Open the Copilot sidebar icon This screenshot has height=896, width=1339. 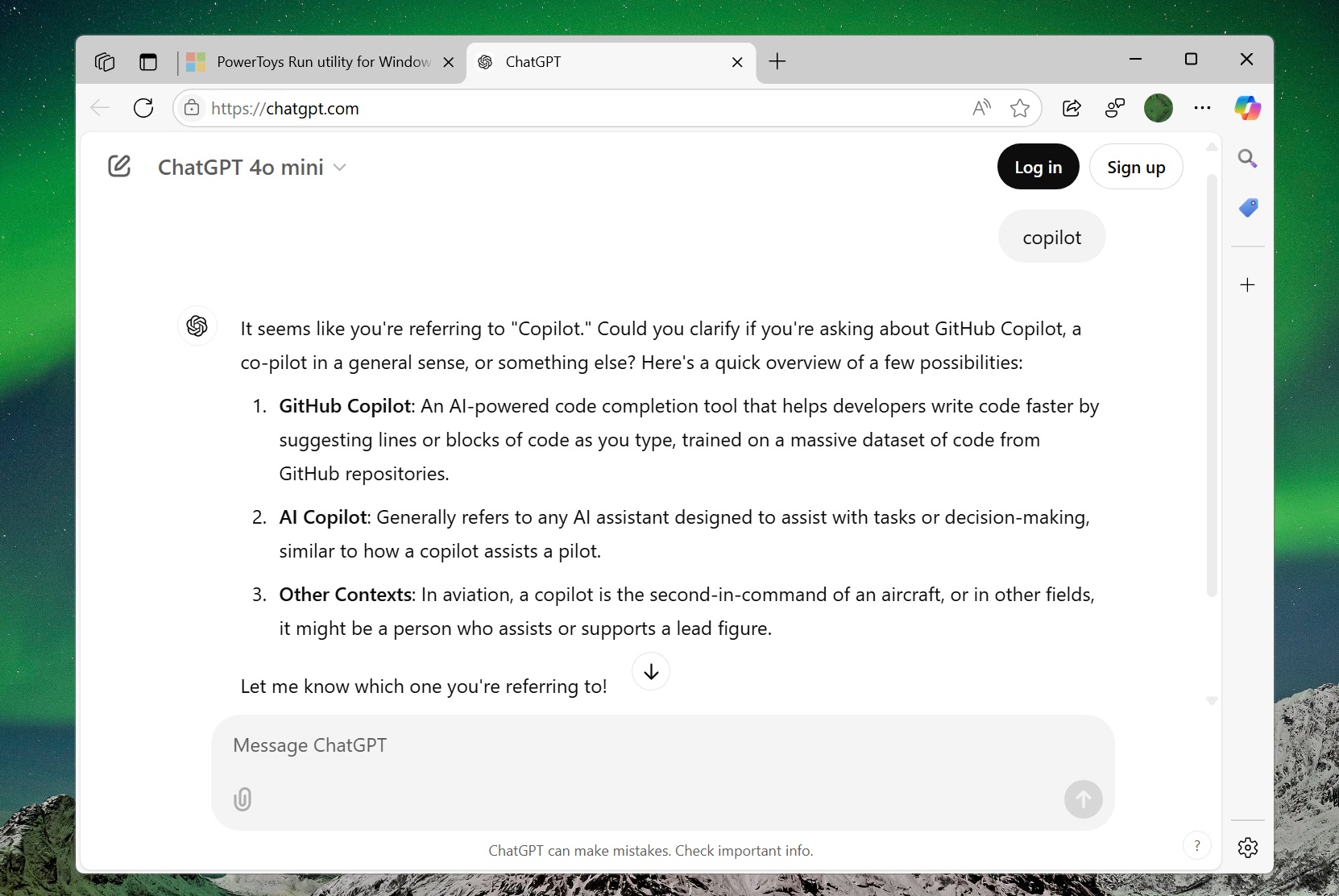tap(1247, 108)
